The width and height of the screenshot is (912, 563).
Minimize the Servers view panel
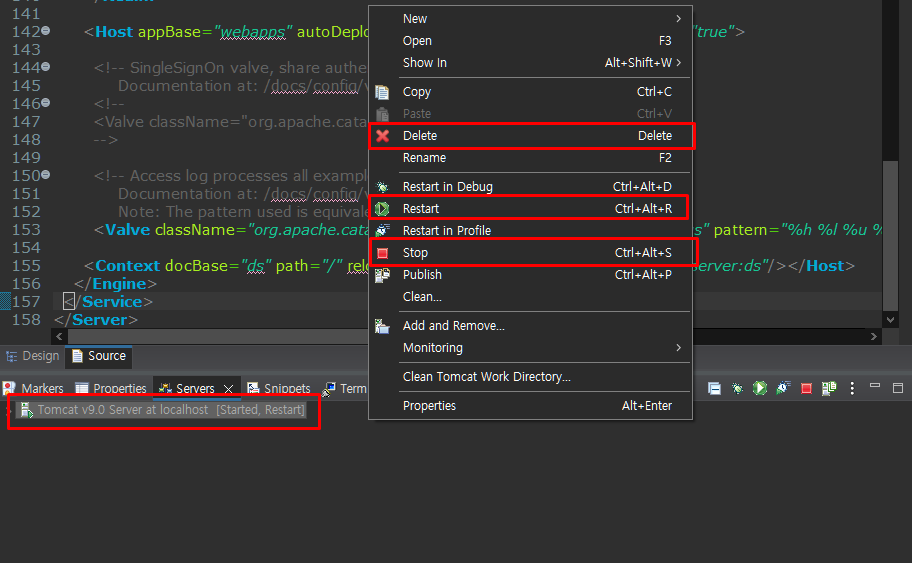point(875,386)
